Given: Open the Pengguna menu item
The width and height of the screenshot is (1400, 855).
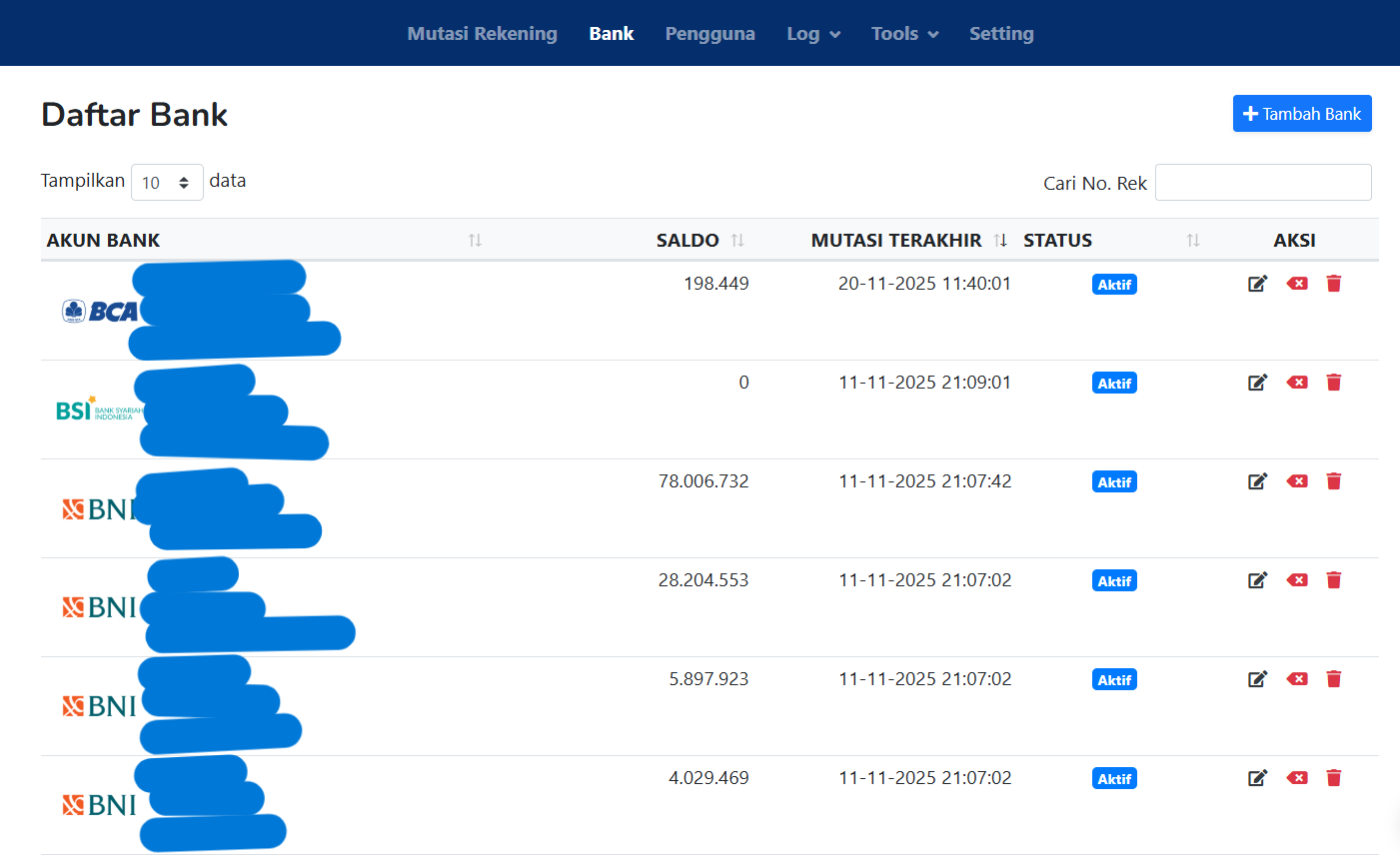Looking at the screenshot, I should (x=709, y=34).
